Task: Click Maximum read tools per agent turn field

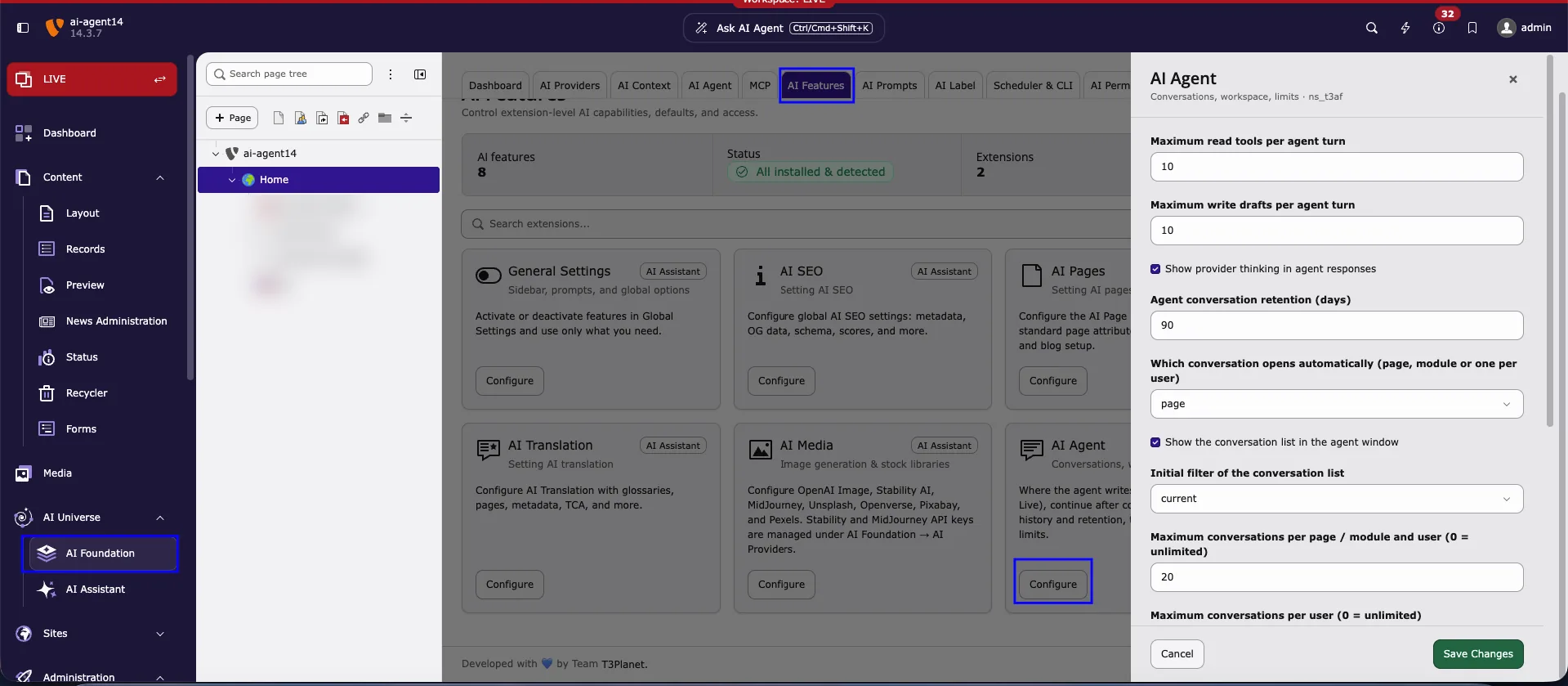Action: click(1337, 167)
